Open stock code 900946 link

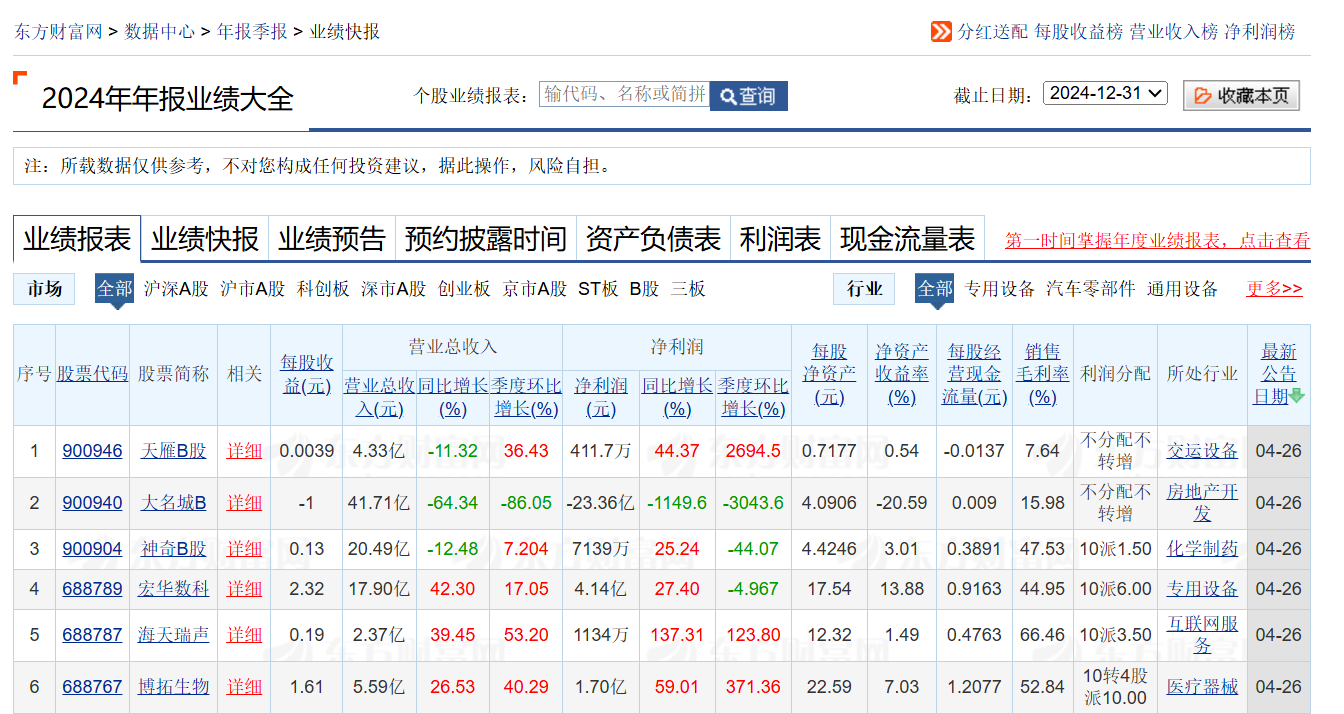(x=92, y=451)
